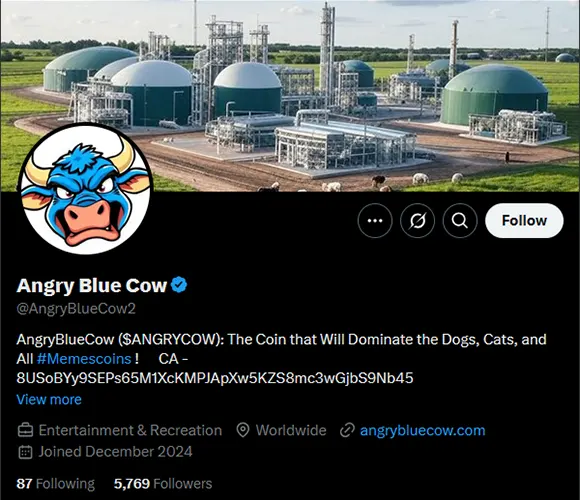580x500 pixels.
Task: Click the Angry Blue Cow display name
Action: (x=91, y=285)
